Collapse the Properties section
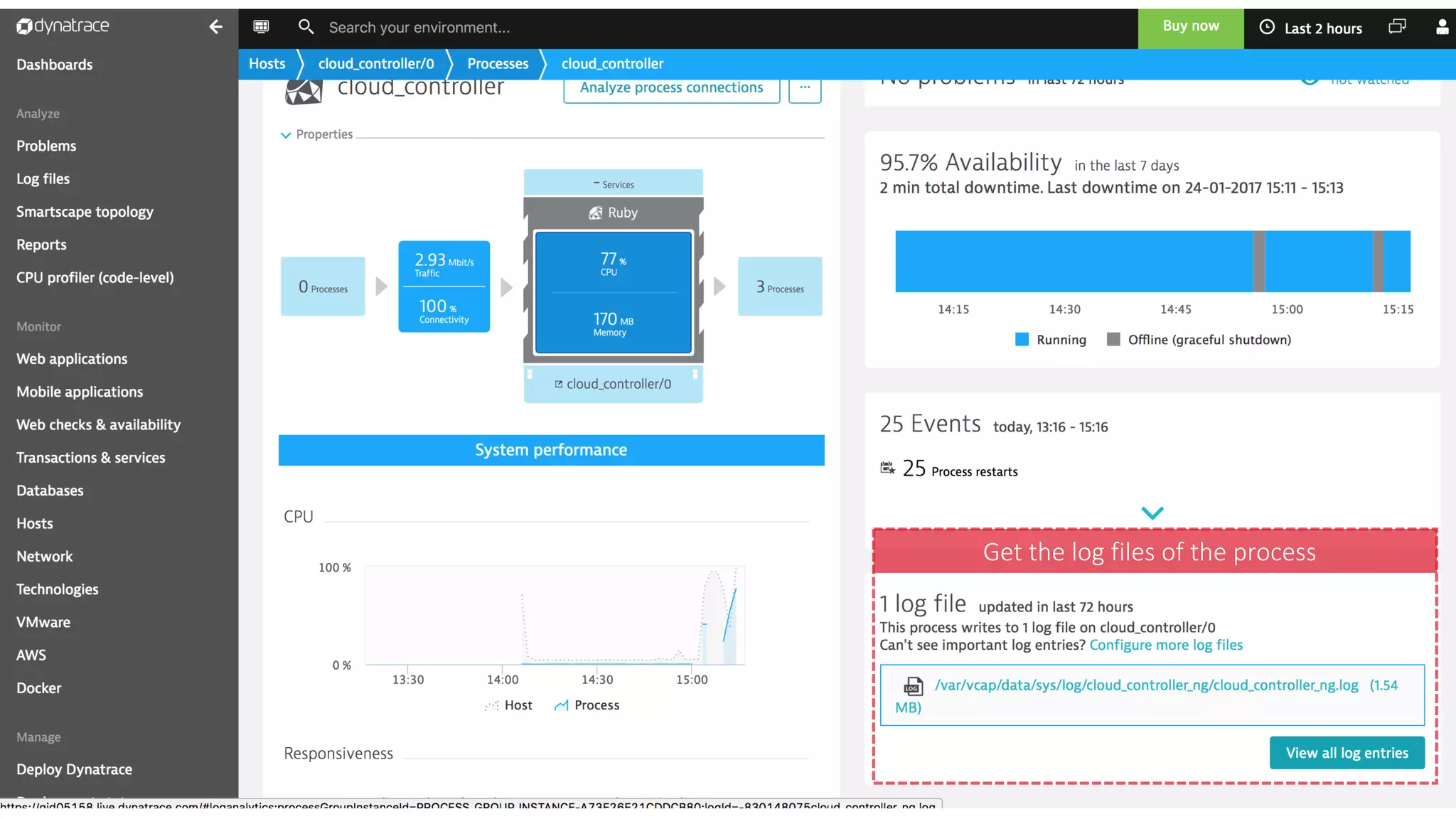This screenshot has height=819, width=1456. pos(286,135)
